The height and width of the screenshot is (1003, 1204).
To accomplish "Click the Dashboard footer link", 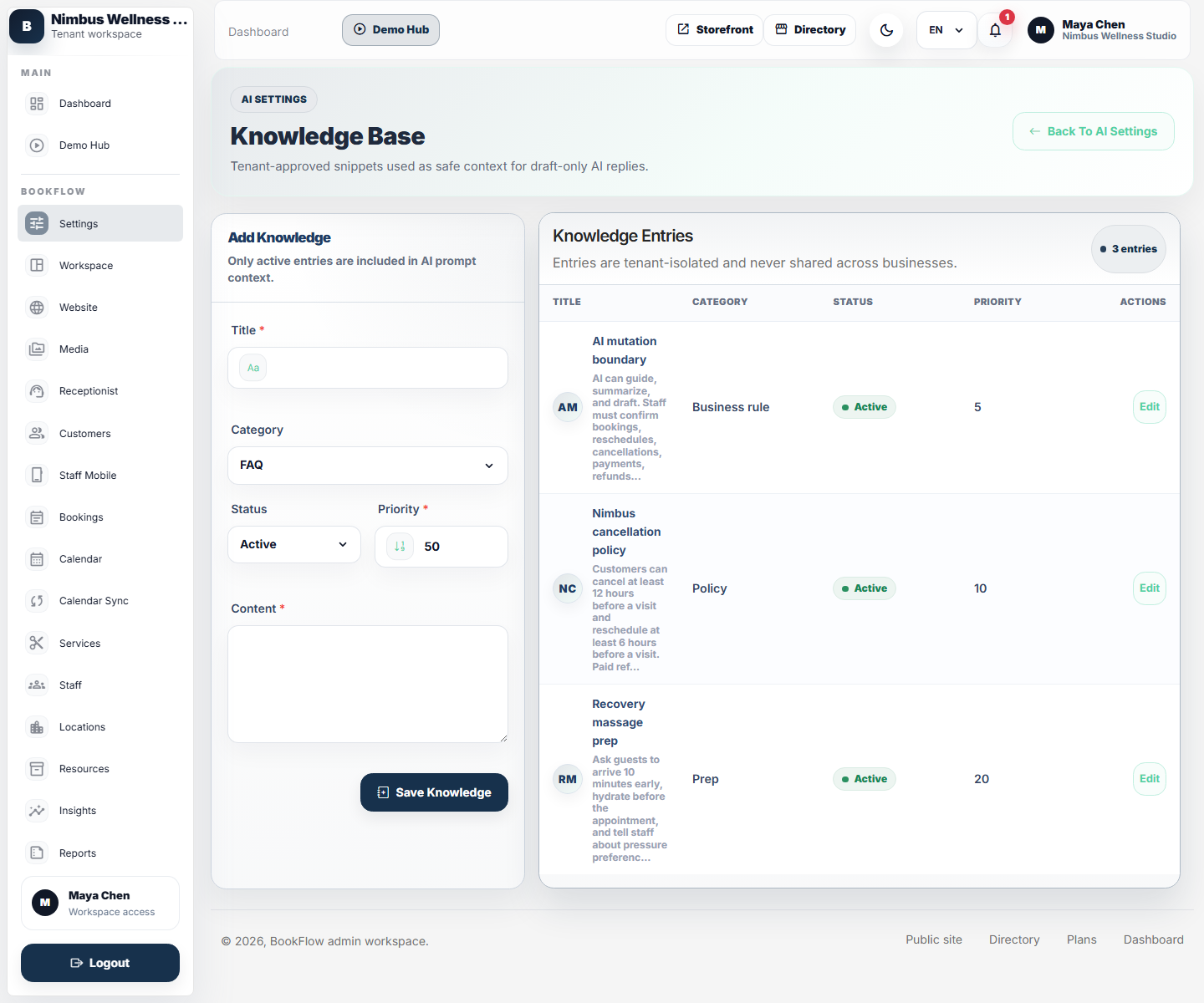I will (x=1154, y=939).
